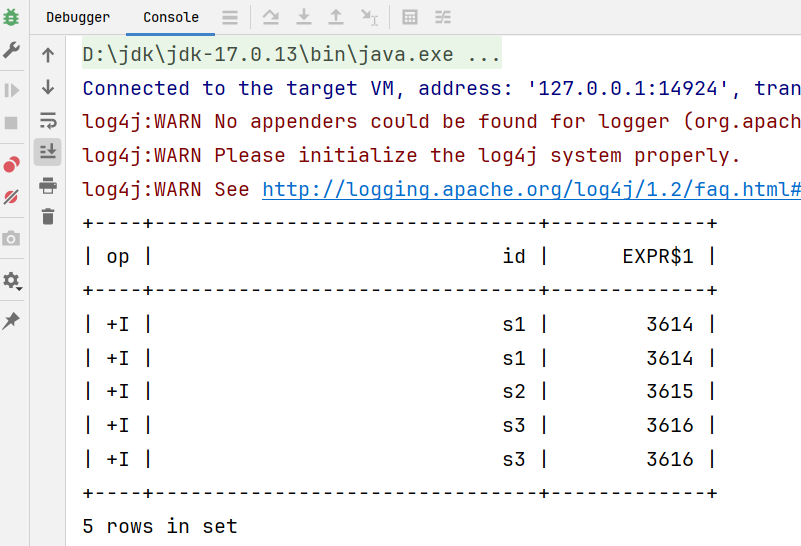Viewport: 801px width, 546px height.
Task: Click the Step Over toolbar icon
Action: (x=271, y=17)
